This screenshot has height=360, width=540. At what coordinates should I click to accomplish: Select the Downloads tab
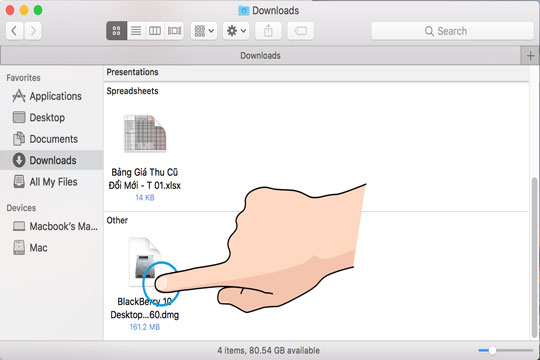tap(260, 55)
